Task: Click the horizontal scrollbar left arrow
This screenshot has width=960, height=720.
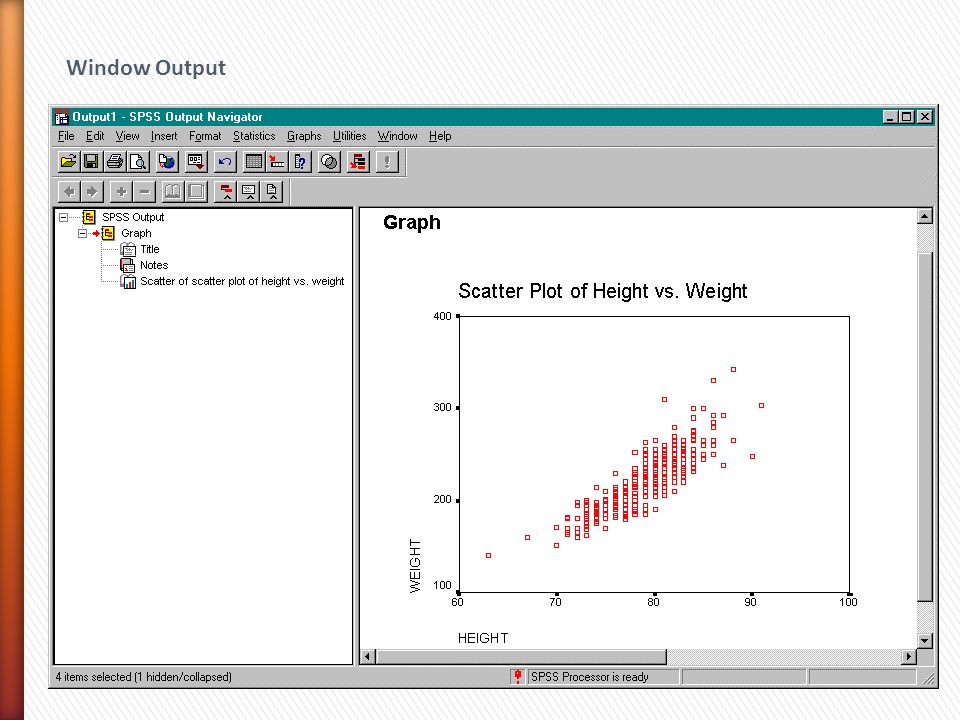Action: [367, 656]
